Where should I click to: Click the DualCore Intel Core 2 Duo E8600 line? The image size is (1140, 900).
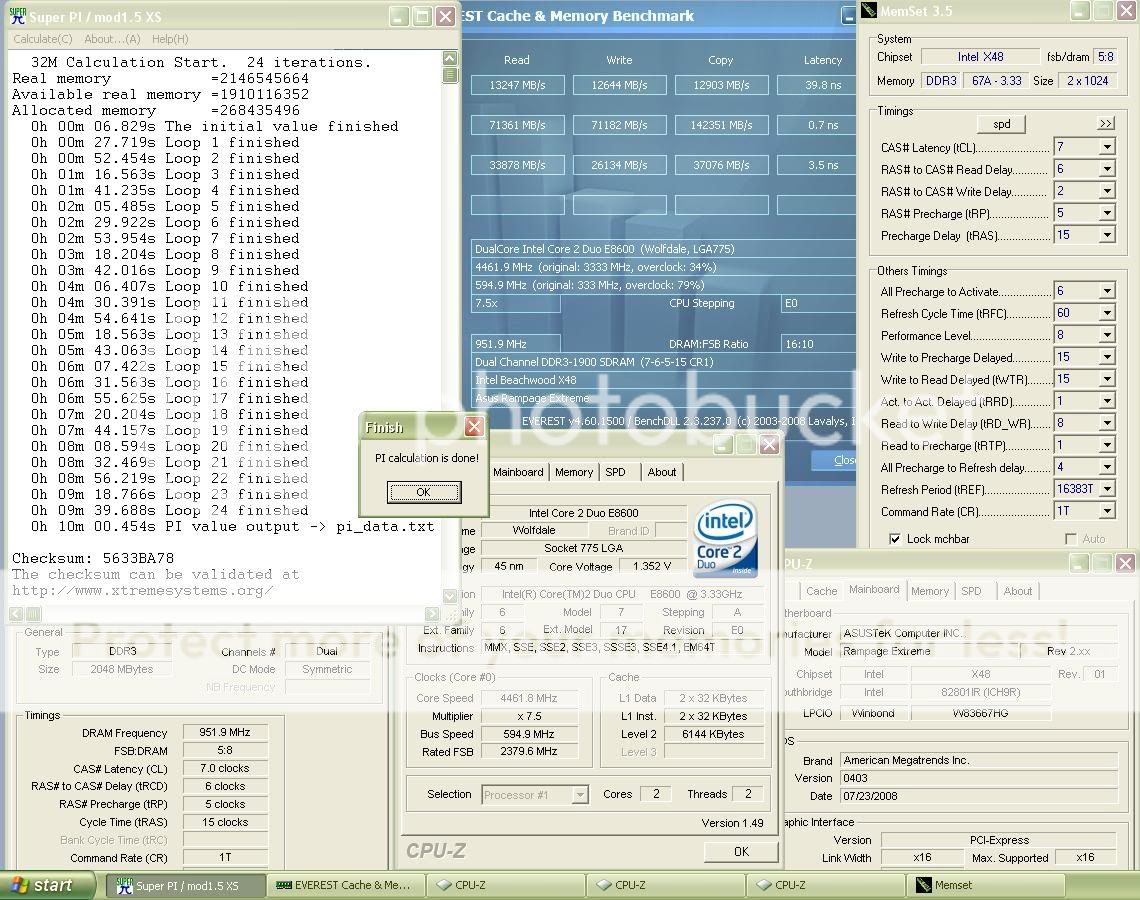pyautogui.click(x=664, y=249)
